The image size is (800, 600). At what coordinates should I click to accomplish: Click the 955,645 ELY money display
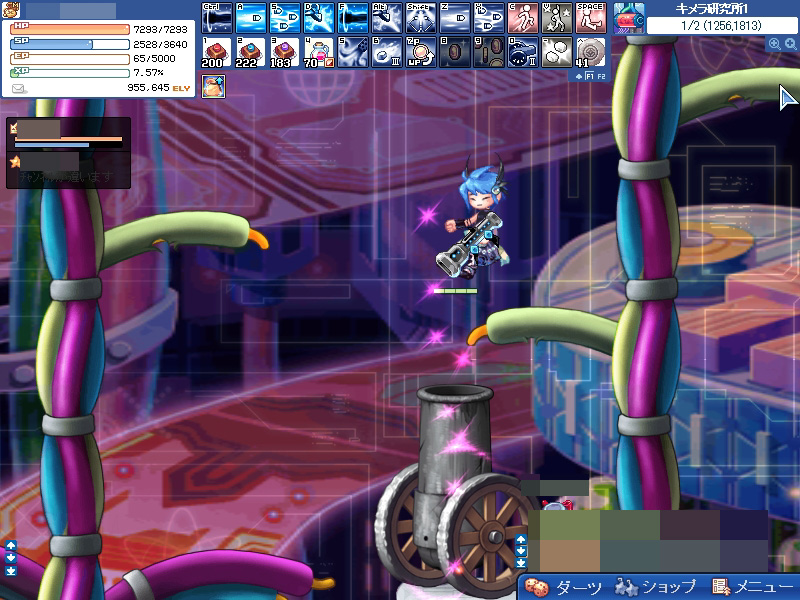tap(159, 88)
